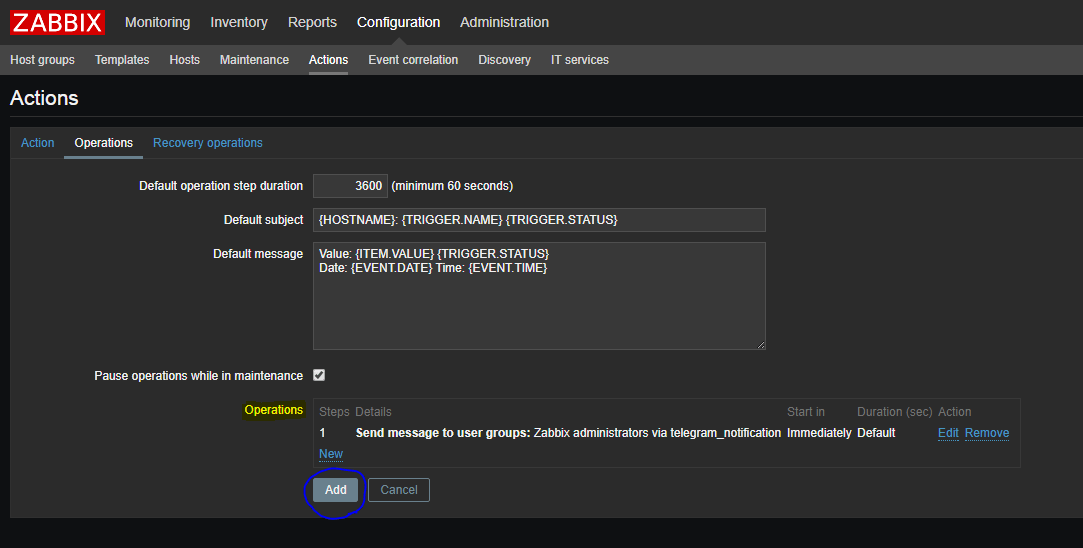Click the step duration field showing 3600
Image resolution: width=1083 pixels, height=548 pixels.
point(350,186)
